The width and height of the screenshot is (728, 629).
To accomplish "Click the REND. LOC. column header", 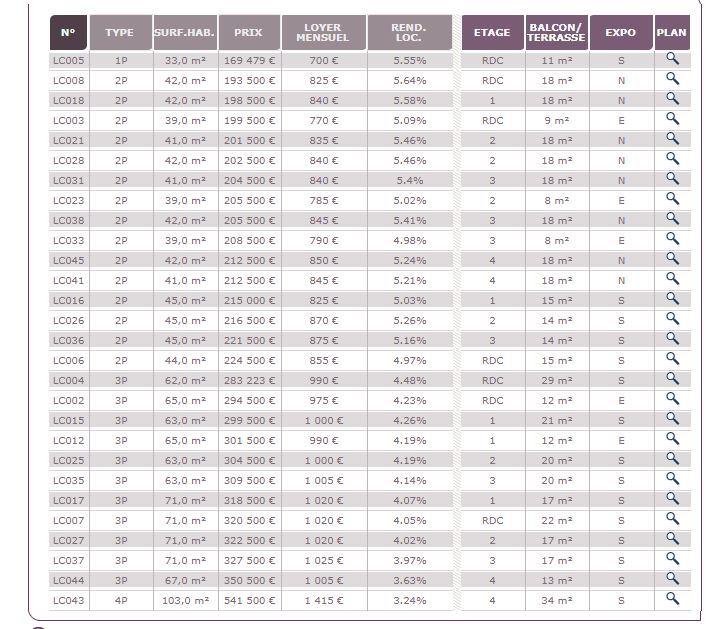I will click(410, 32).
